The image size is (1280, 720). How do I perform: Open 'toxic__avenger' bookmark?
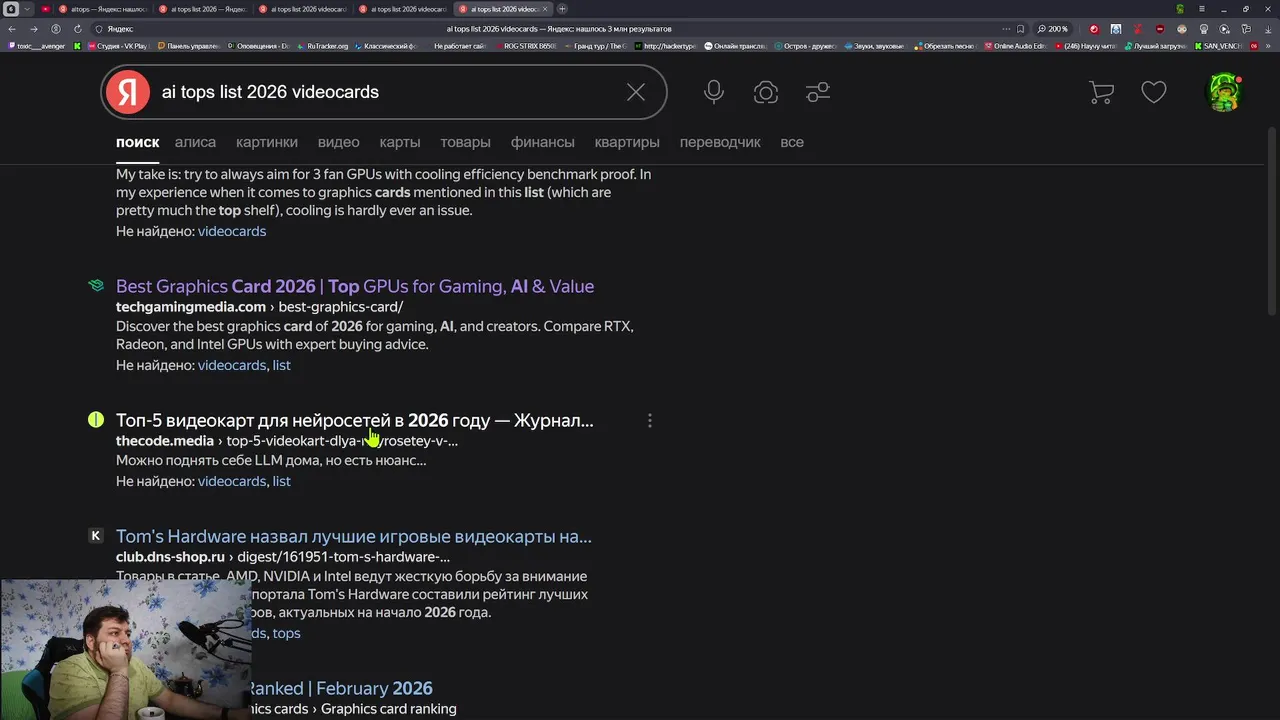(x=36, y=46)
